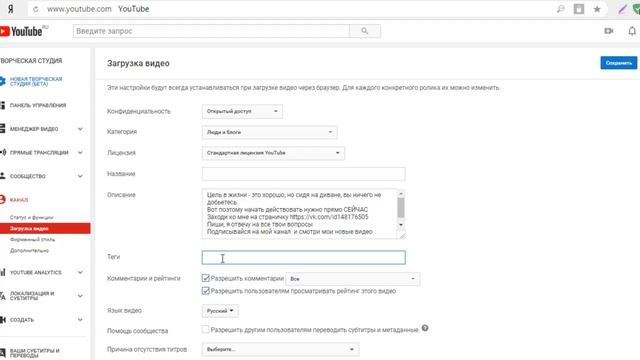The image size is (640, 360).
Task: Open the new Creative Studio beta gear
Action: (3, 81)
